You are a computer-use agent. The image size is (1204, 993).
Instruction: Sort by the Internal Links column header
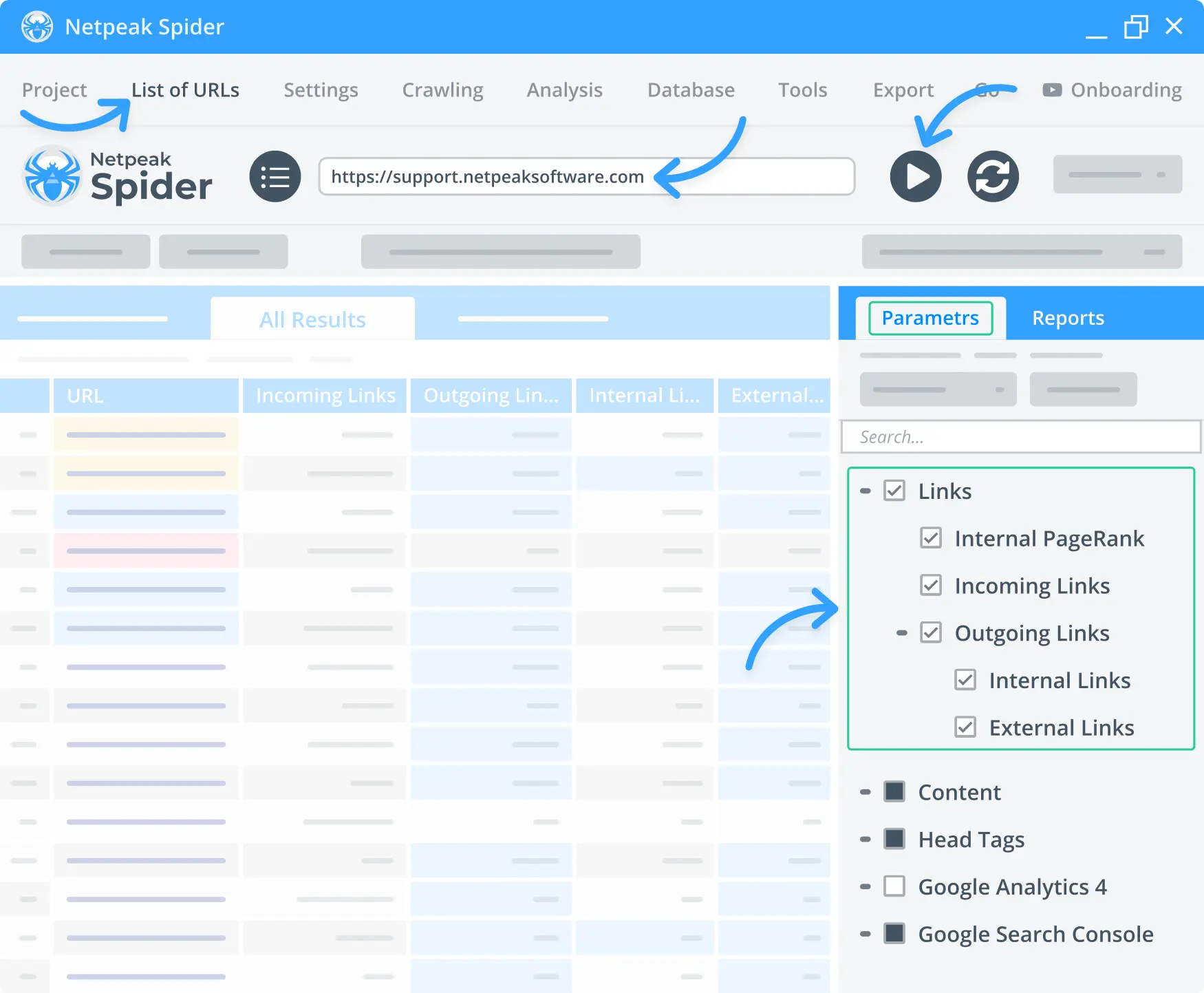pyautogui.click(x=645, y=396)
